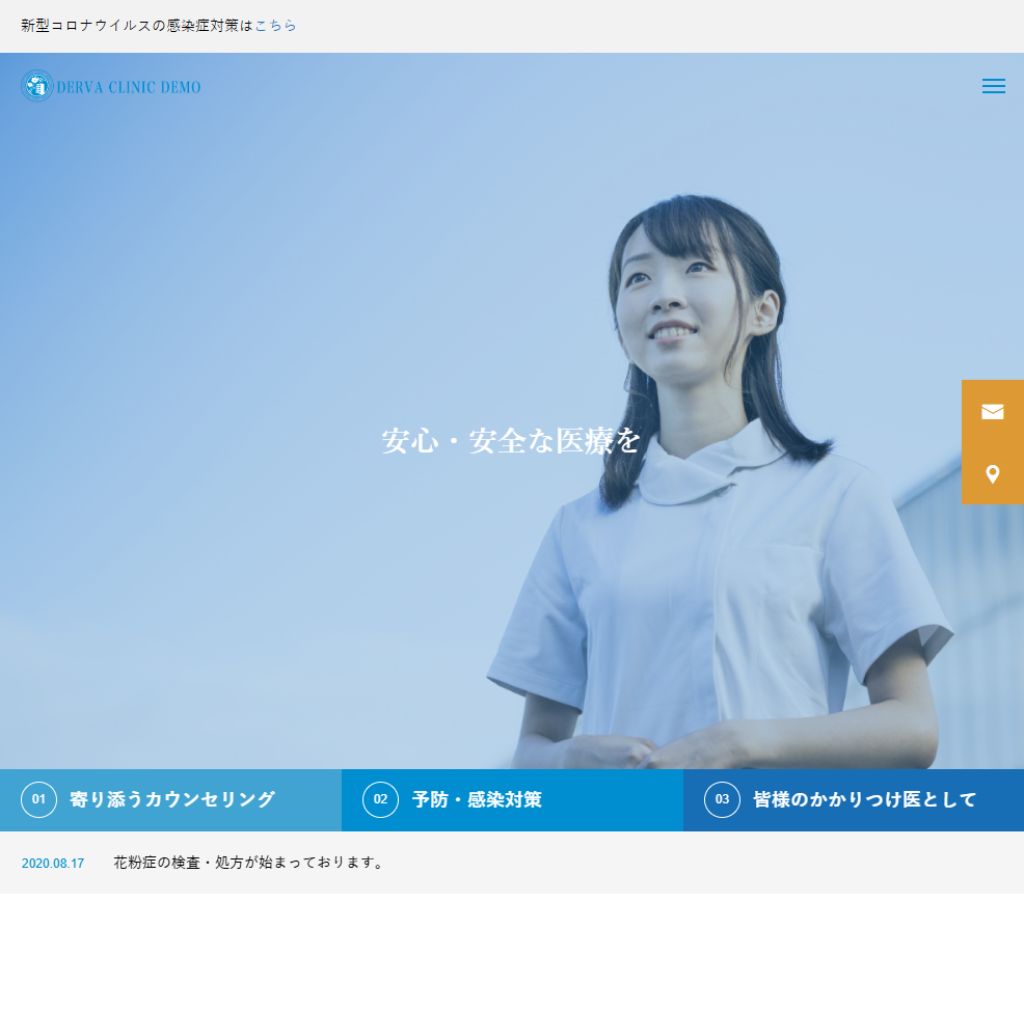Open the 2020.08.17 news entry

(x=51, y=861)
